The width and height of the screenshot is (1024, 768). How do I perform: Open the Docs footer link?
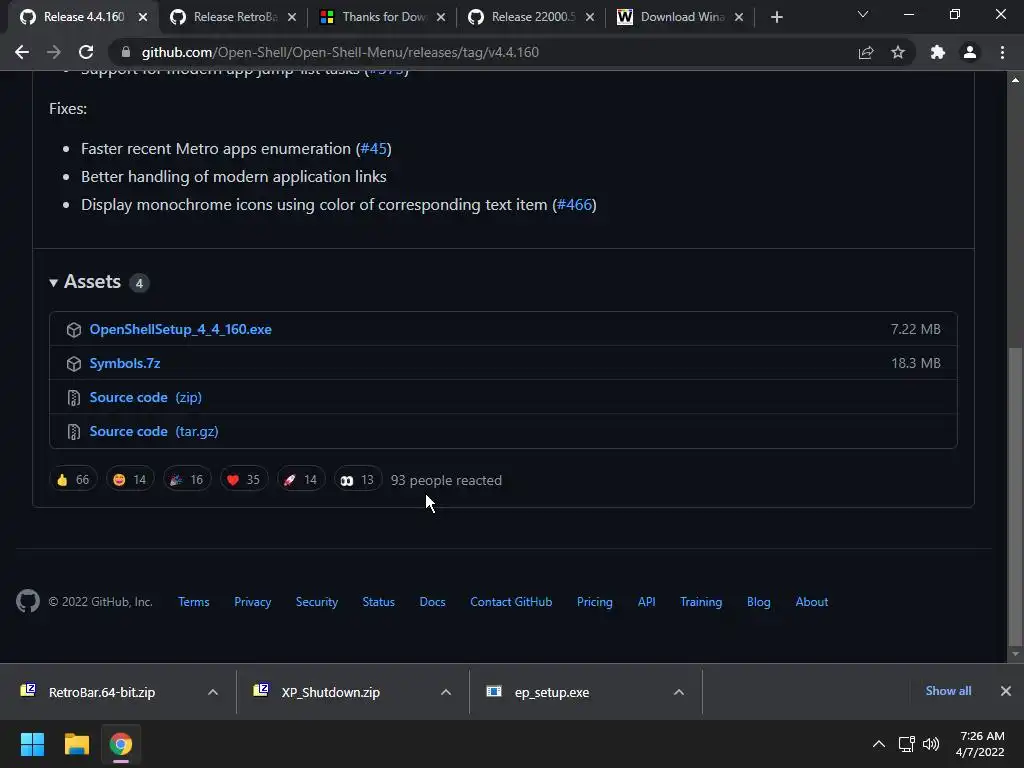(432, 602)
